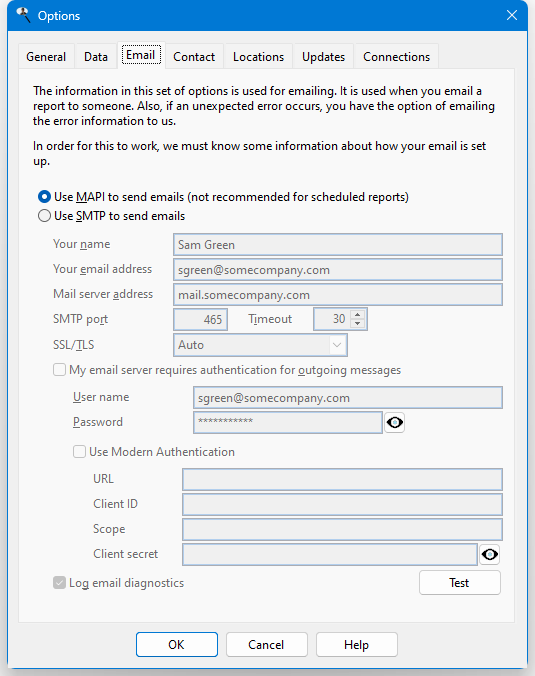The image size is (535, 676).
Task: Select Use MAPI to send emails
Action: [44, 197]
